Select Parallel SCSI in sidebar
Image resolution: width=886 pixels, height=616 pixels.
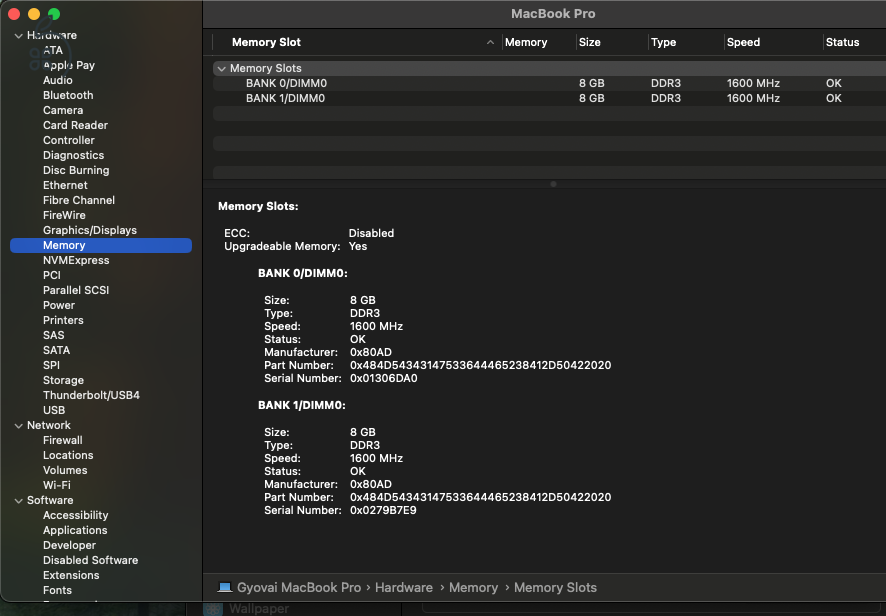coord(76,290)
